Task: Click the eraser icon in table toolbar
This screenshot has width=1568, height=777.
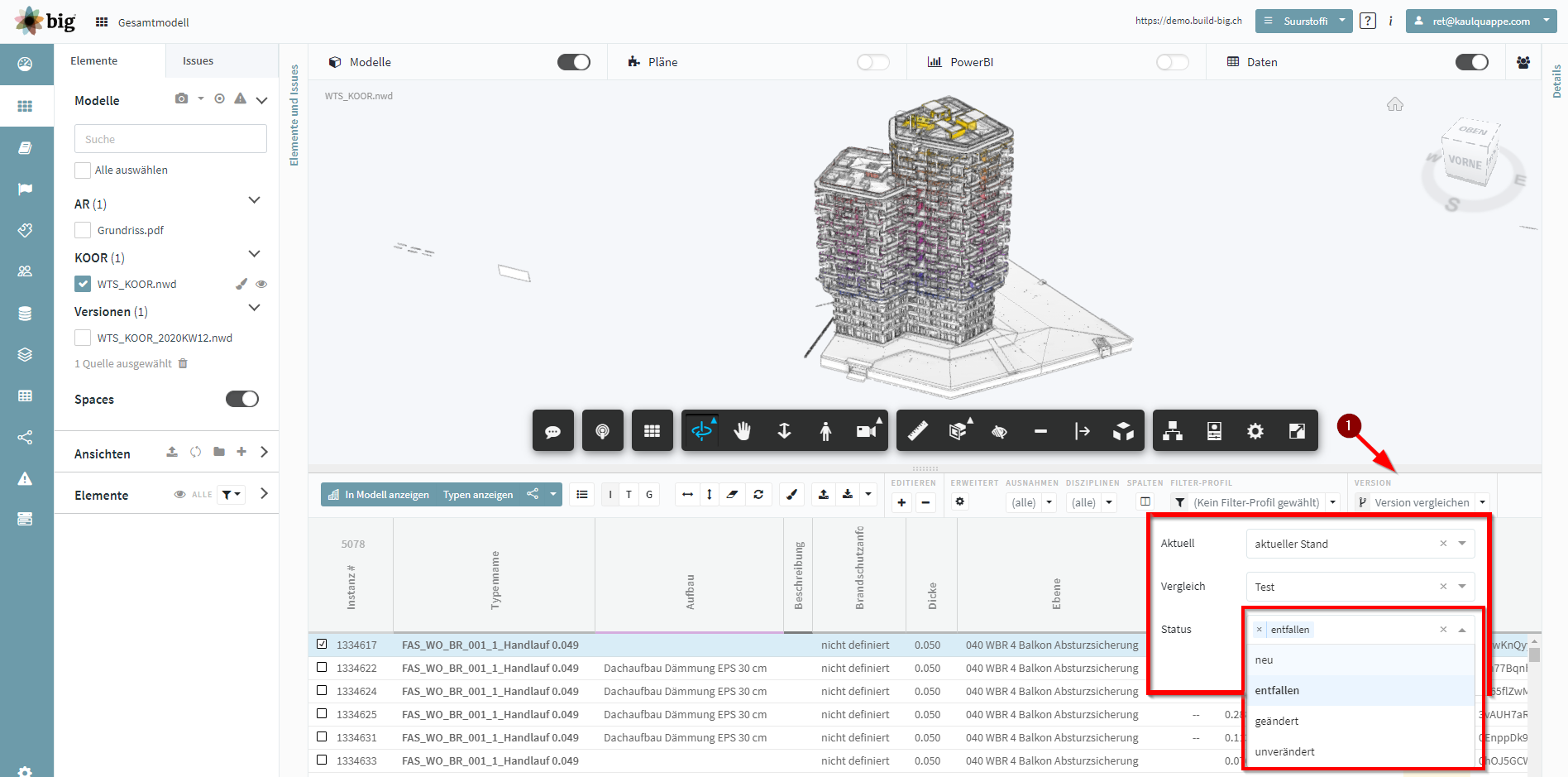Action: coord(733,494)
